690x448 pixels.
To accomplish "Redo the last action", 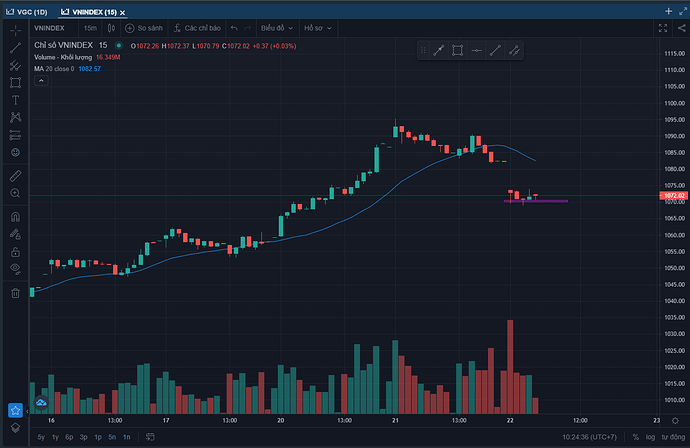I will (x=247, y=28).
